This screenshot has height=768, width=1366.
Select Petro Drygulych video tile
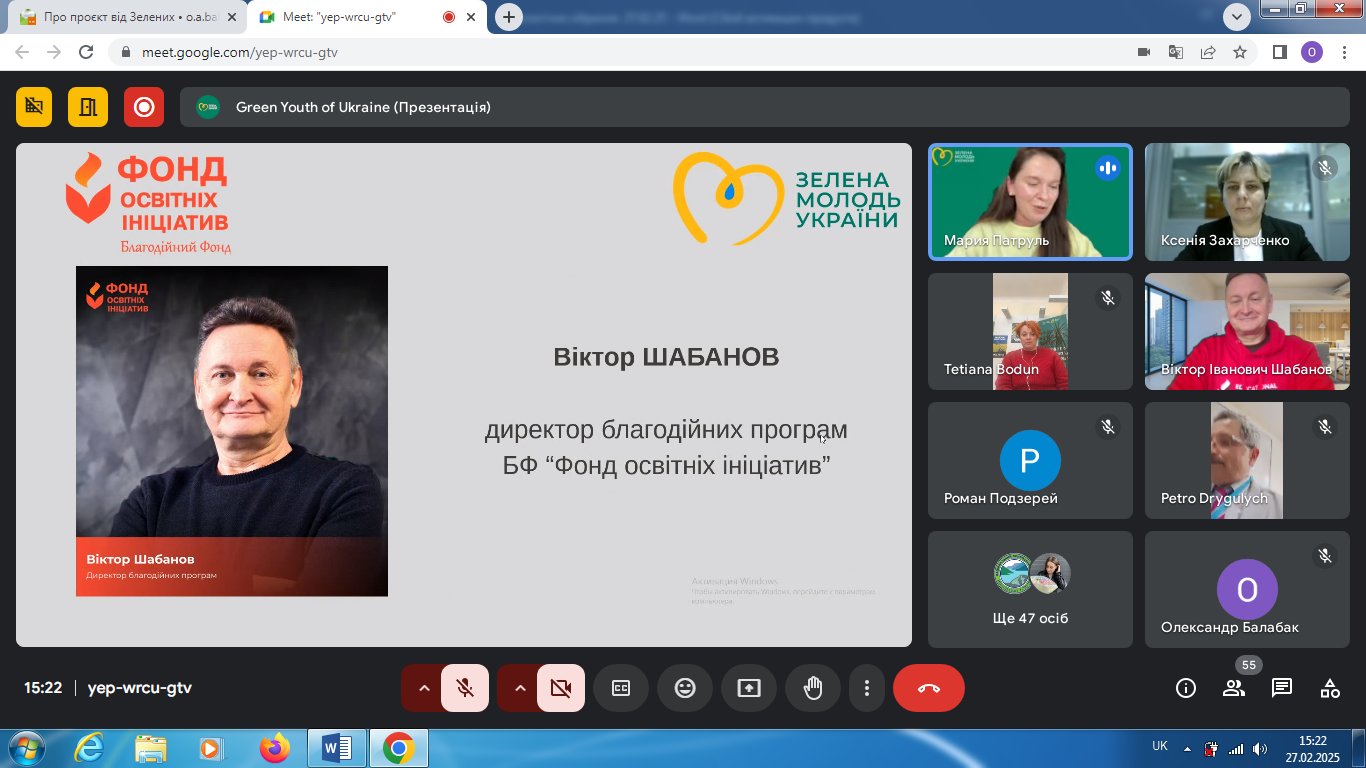coord(1247,460)
